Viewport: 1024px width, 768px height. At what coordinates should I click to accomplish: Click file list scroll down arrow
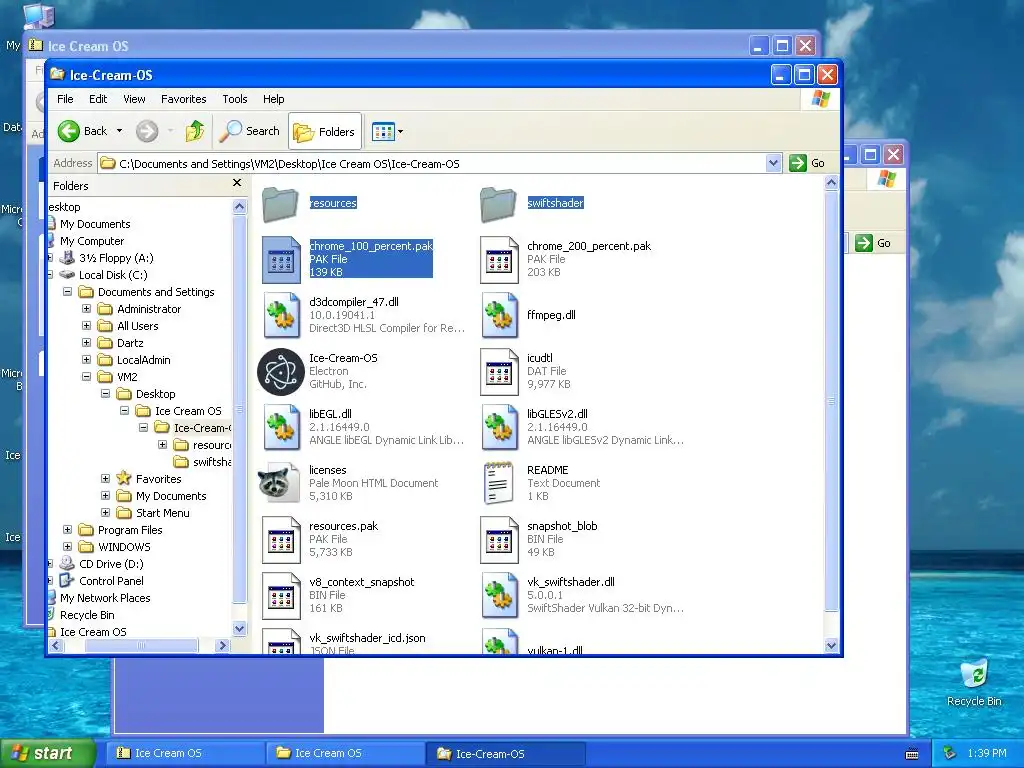click(x=831, y=645)
